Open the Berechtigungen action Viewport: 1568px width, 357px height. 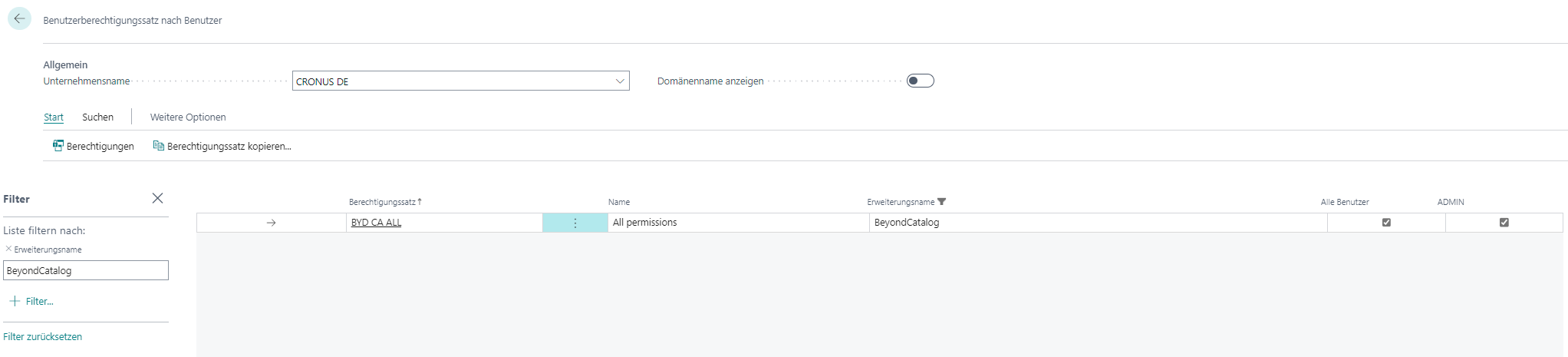[94, 146]
